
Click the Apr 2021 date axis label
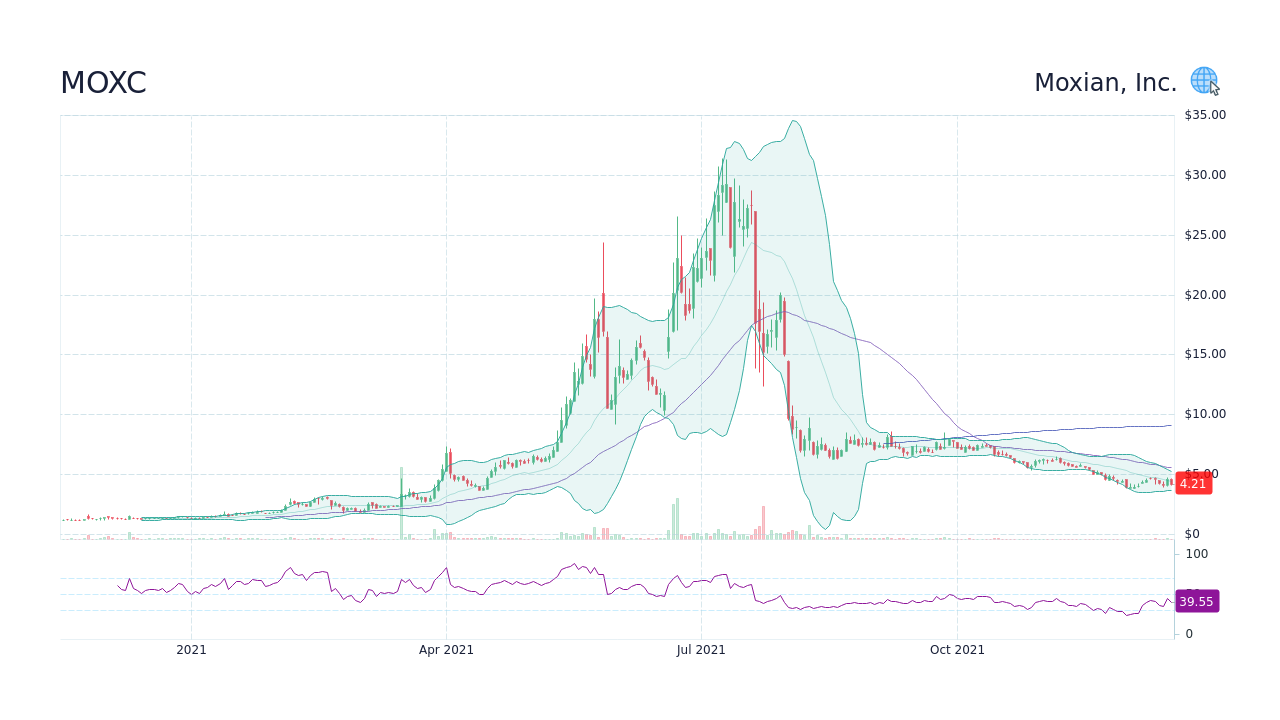click(446, 650)
